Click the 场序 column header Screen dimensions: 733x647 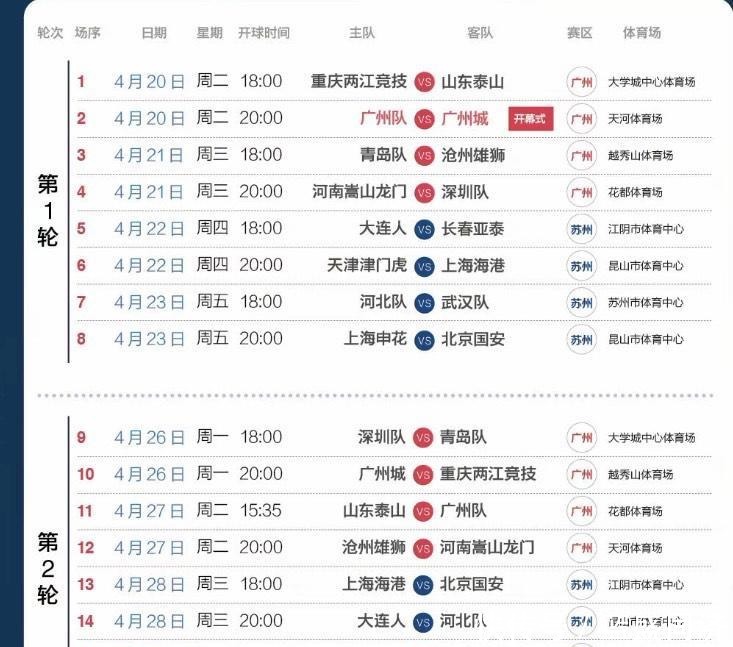coord(88,33)
